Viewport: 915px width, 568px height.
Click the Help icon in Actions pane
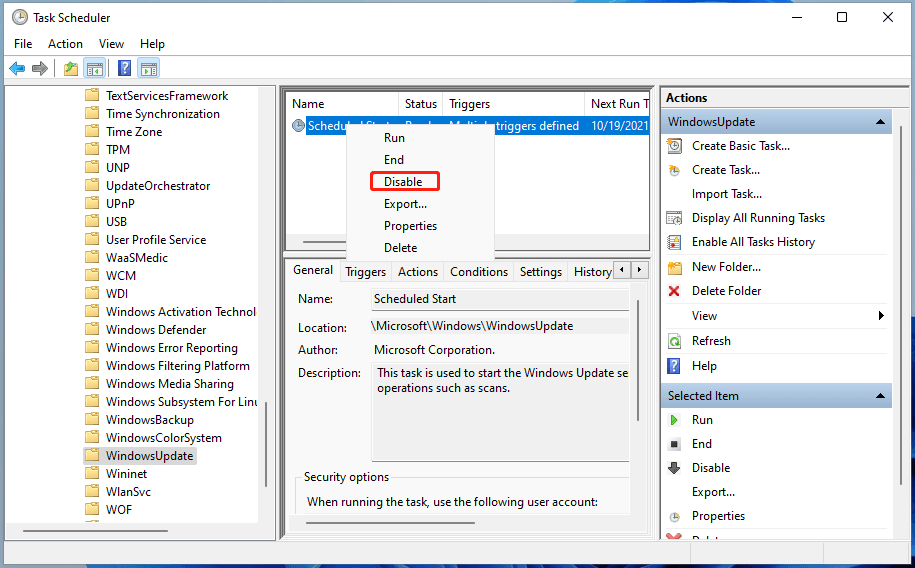click(x=674, y=366)
